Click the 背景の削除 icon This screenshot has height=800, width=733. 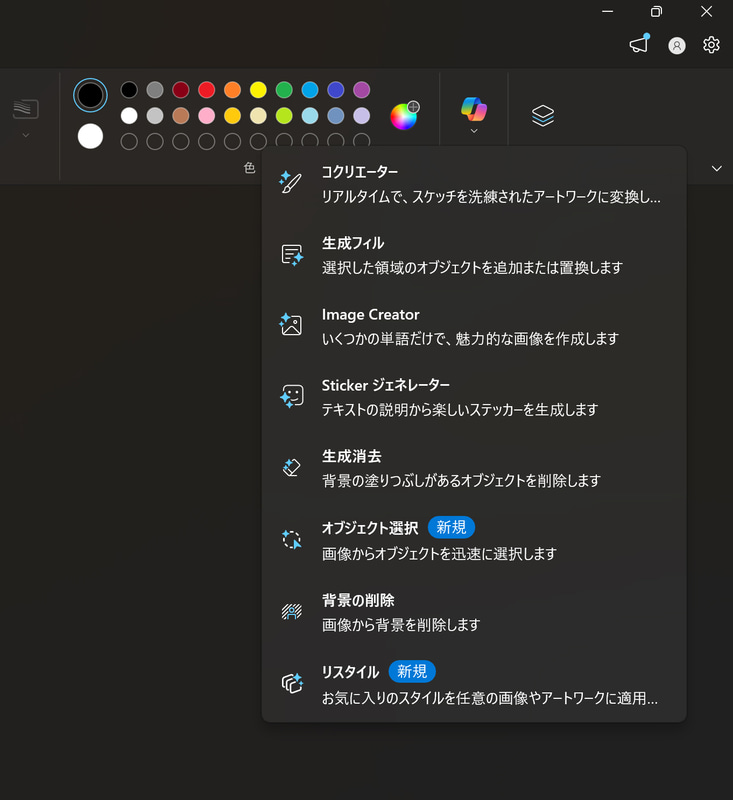click(292, 611)
